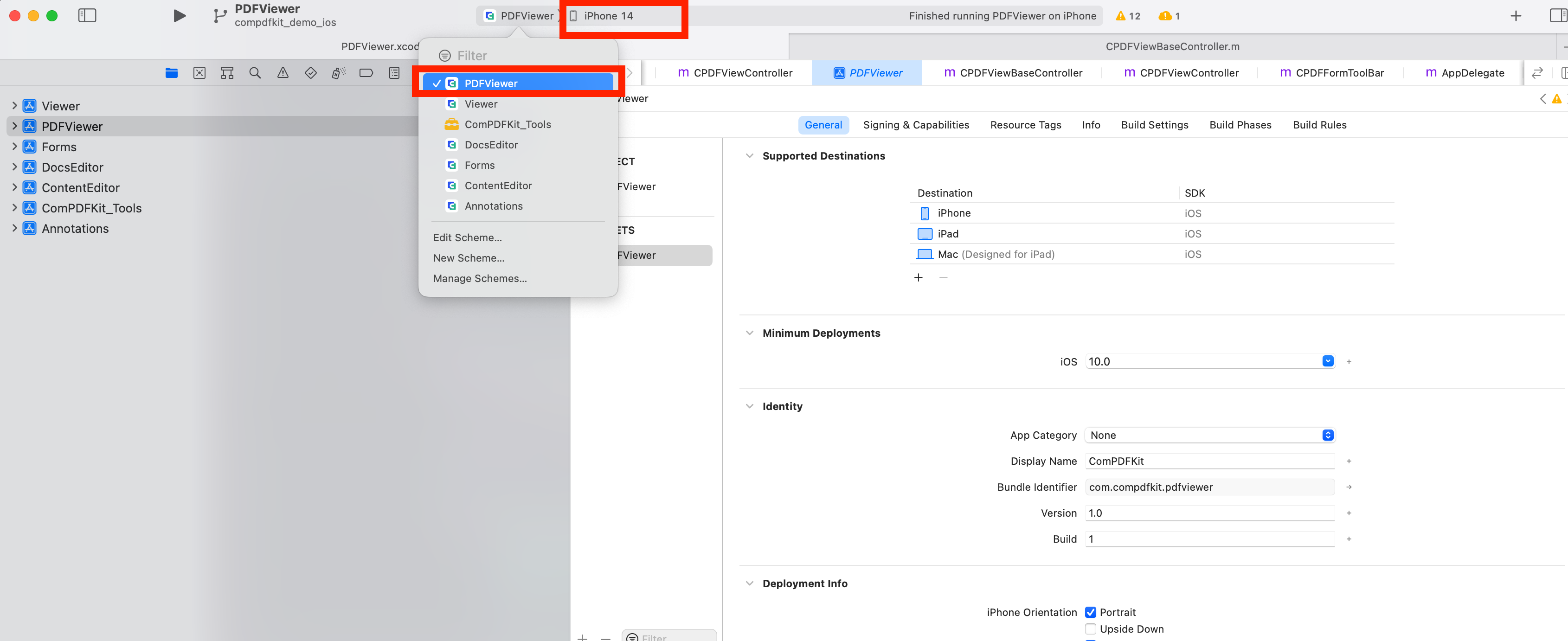Click the iPhone 14 run destination
1568x641 pixels.
[608, 16]
